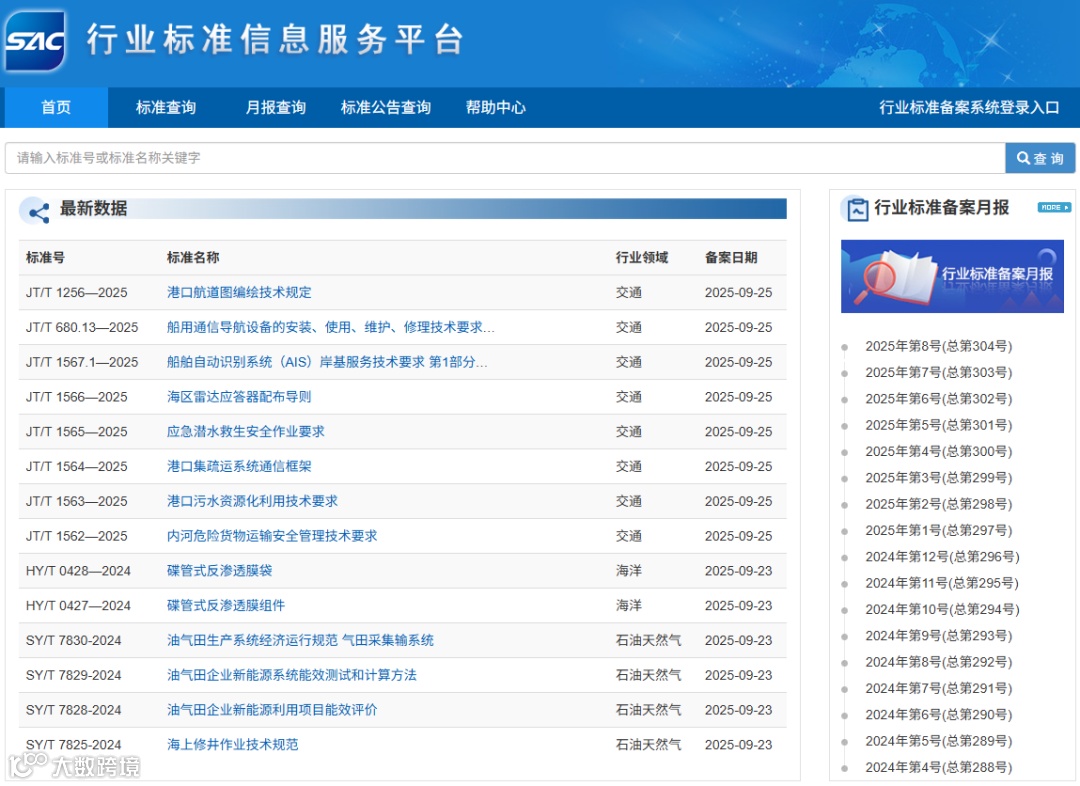Open the 标准查询 menu item
The image size is (1080, 786).
tap(166, 107)
